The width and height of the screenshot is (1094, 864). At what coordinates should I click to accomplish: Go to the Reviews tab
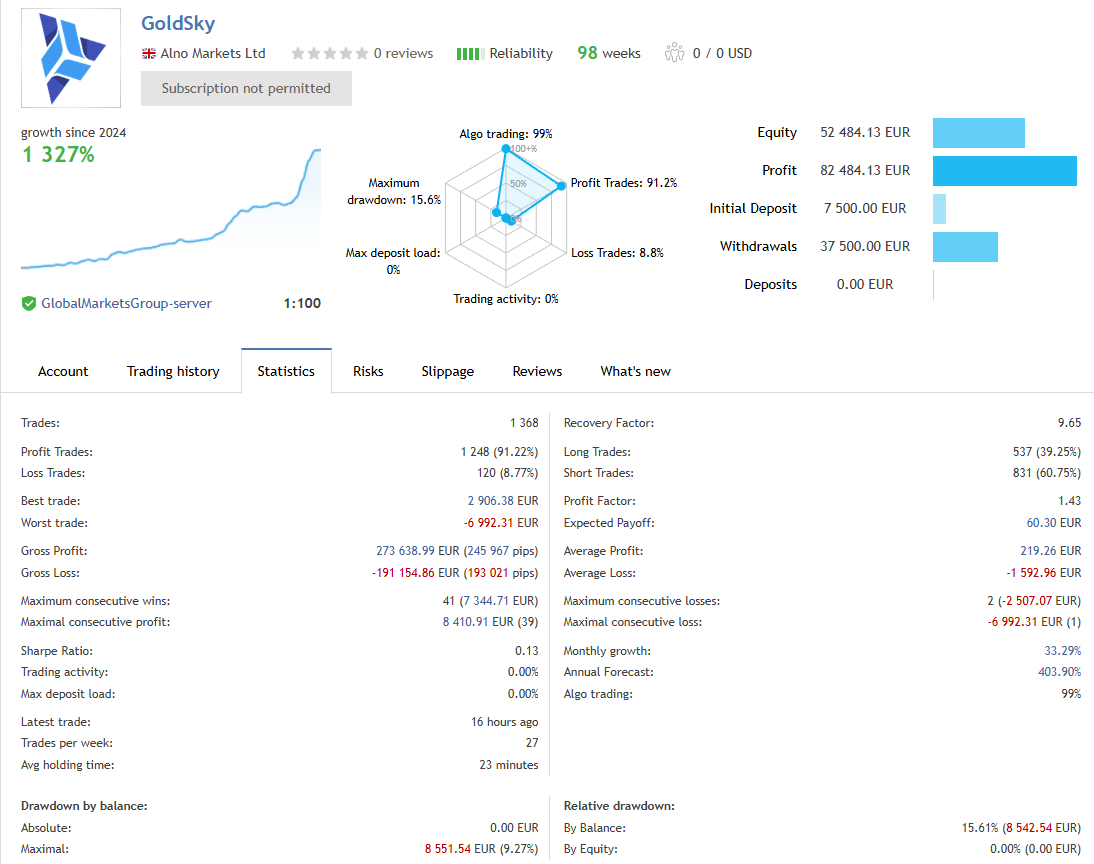537,371
